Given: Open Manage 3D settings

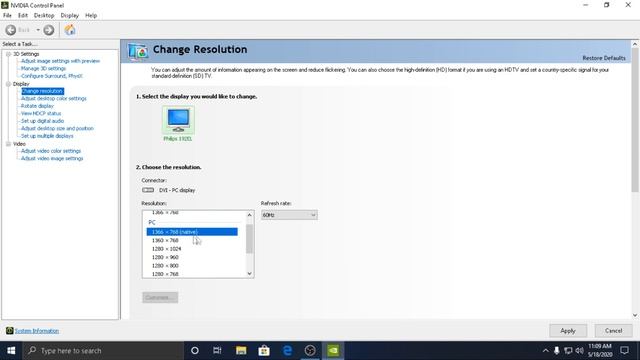Looking at the screenshot, I should [43, 69].
